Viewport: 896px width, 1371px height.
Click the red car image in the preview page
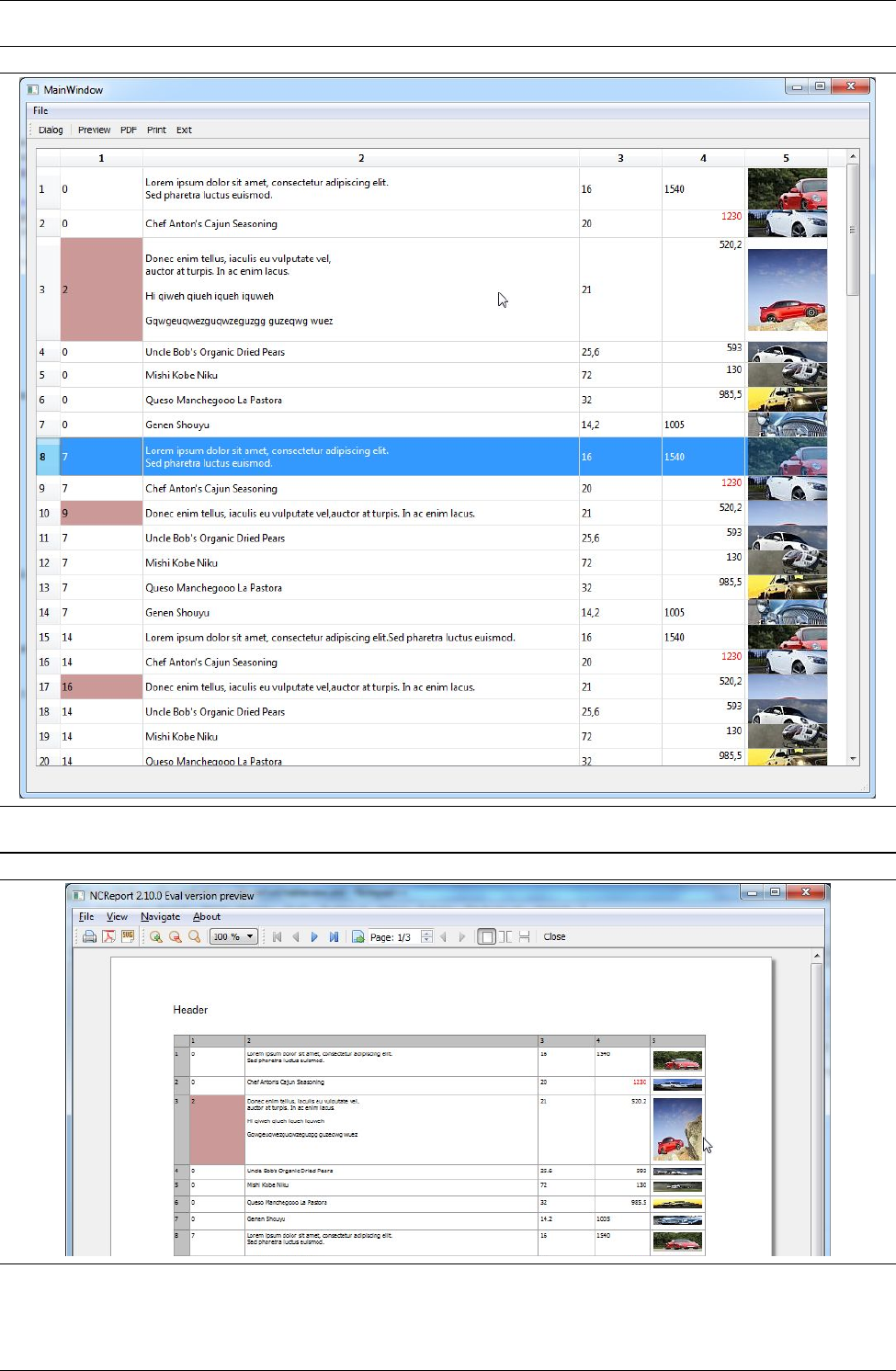point(677,1129)
